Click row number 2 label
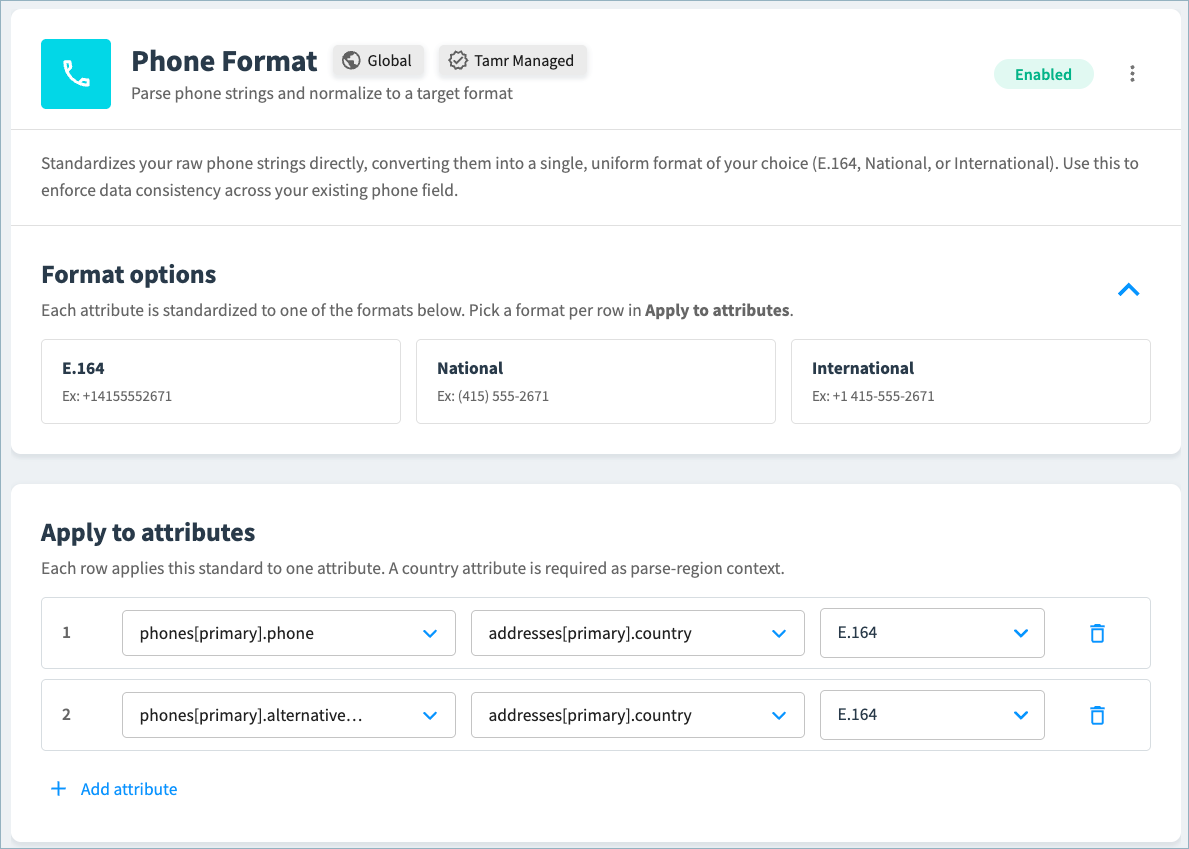This screenshot has height=849, width=1189. (66, 714)
